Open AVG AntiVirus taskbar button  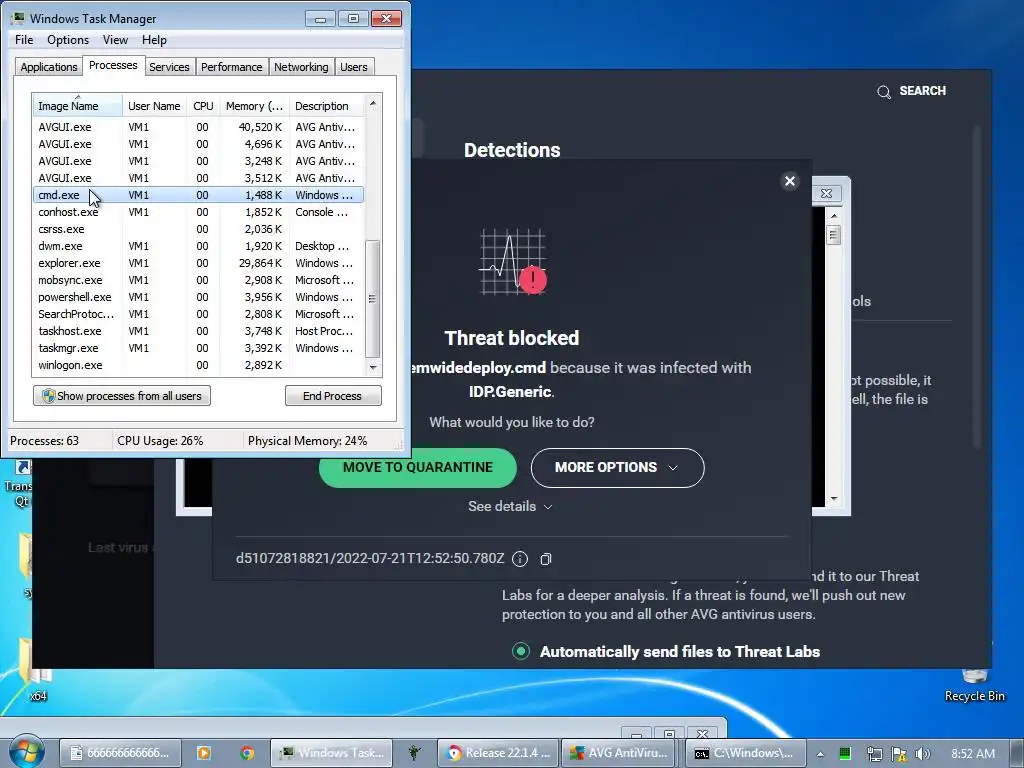point(619,753)
